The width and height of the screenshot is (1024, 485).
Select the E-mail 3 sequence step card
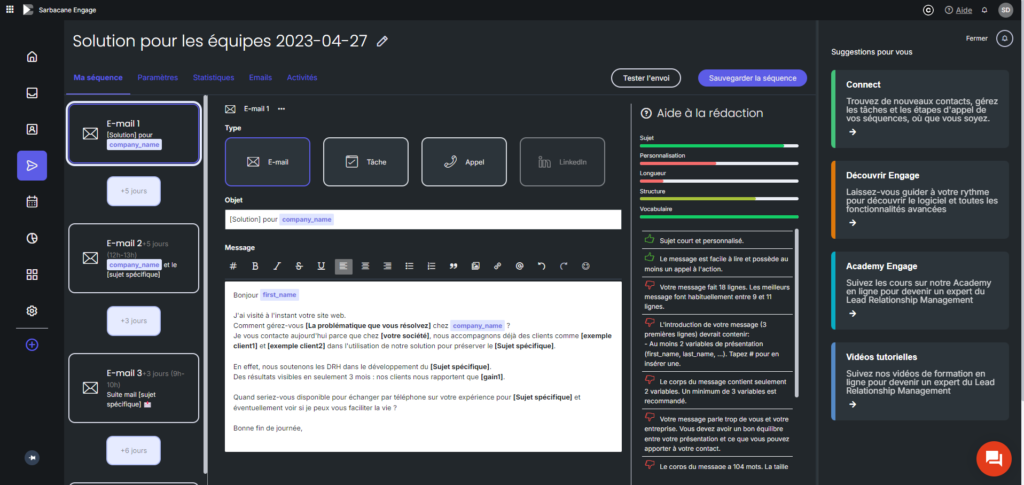pyautogui.click(x=133, y=388)
